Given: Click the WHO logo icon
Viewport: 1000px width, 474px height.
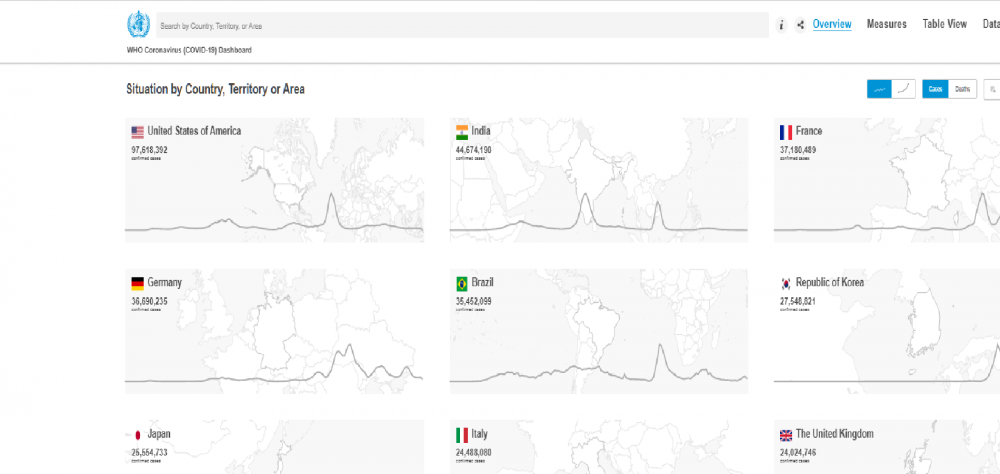Looking at the screenshot, I should pos(137,25).
